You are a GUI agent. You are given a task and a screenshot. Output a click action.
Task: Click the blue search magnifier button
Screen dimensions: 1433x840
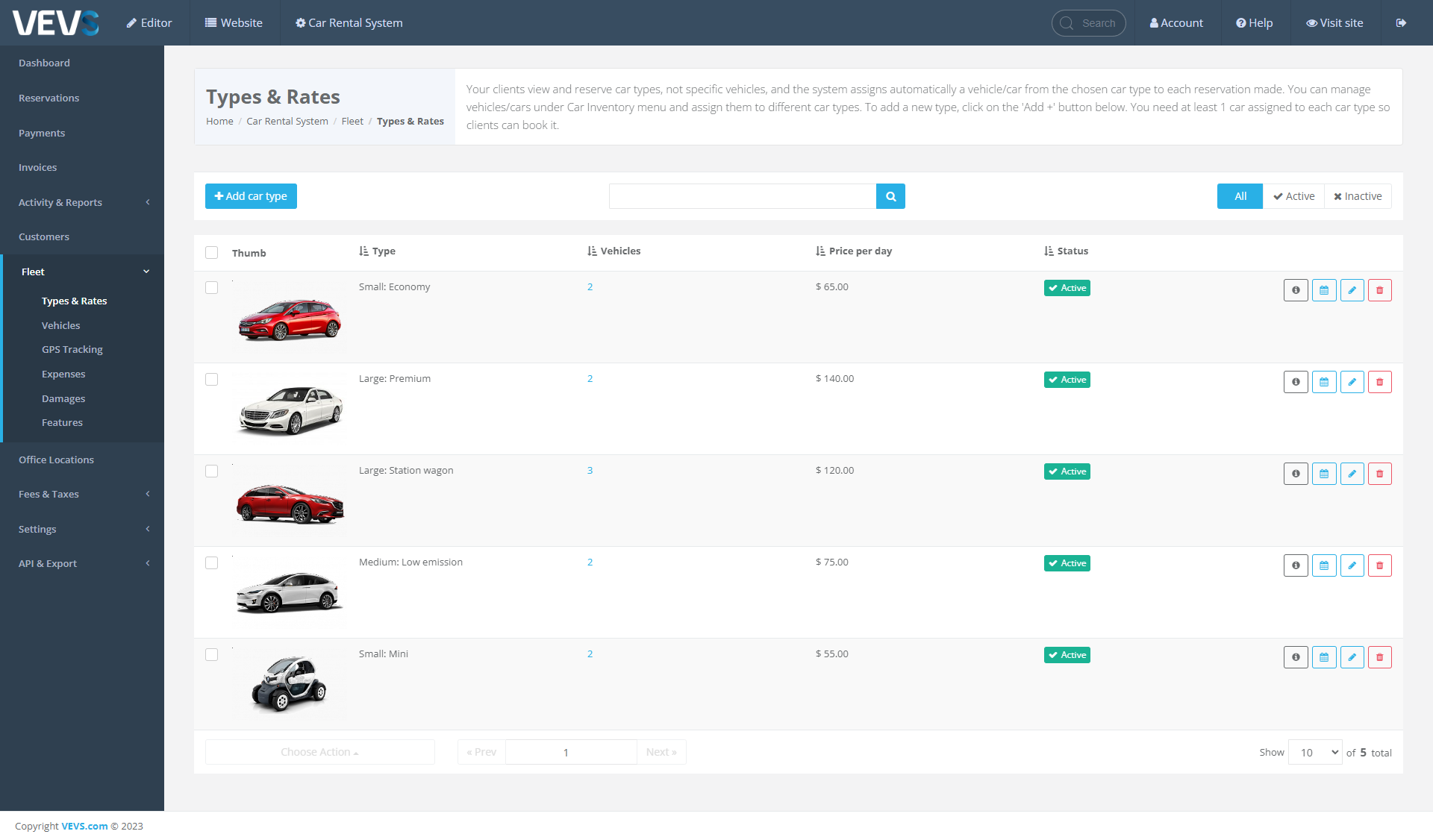[890, 196]
